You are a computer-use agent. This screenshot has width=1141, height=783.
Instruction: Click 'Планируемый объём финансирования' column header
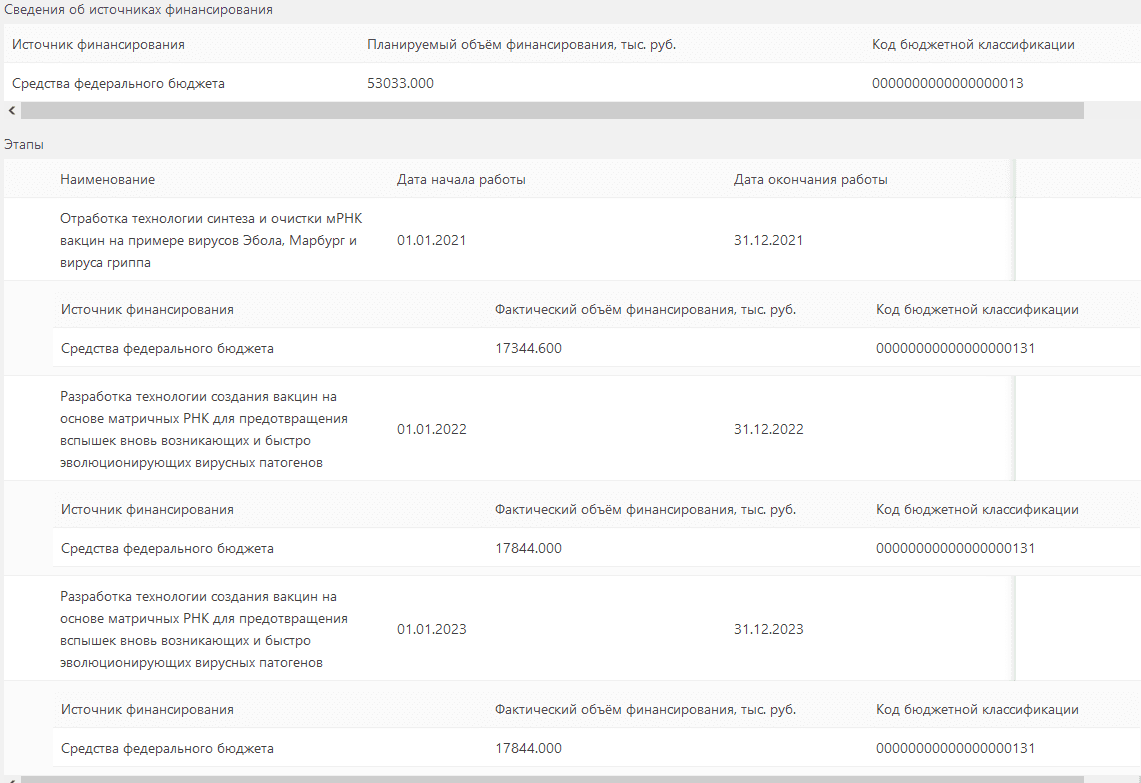(x=522, y=45)
